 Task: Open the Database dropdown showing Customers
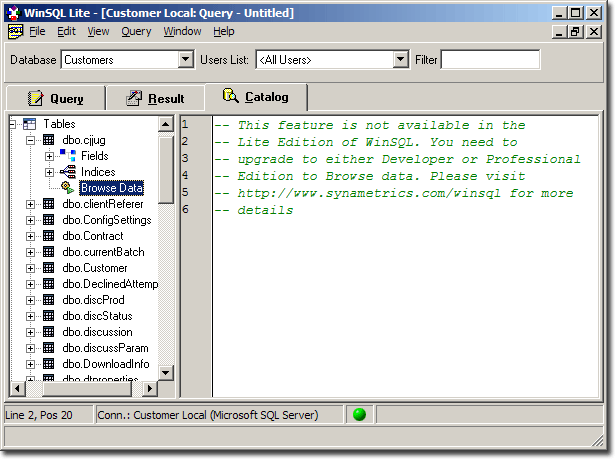click(185, 60)
